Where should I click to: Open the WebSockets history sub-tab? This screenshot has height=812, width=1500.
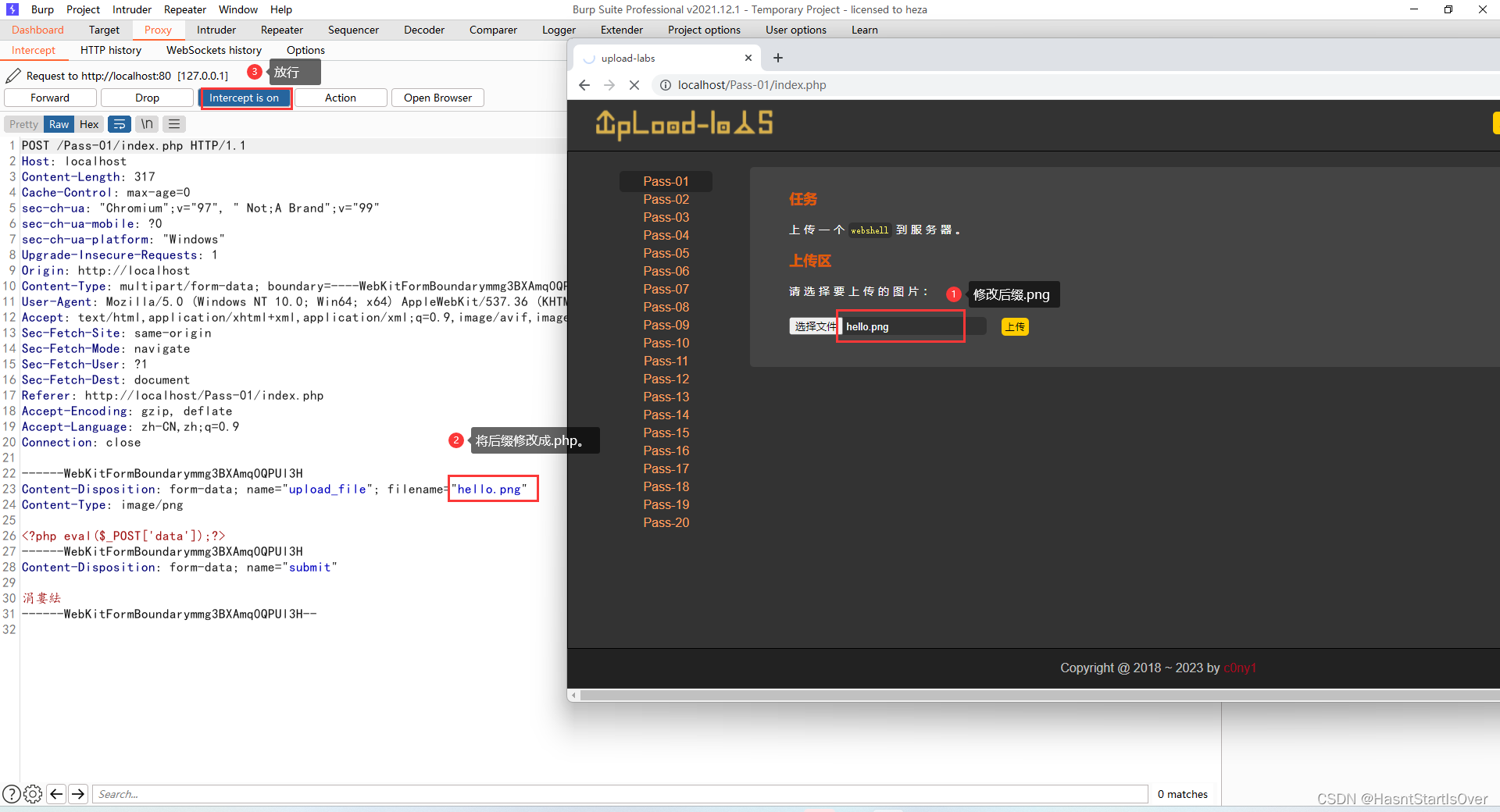pyautogui.click(x=214, y=50)
